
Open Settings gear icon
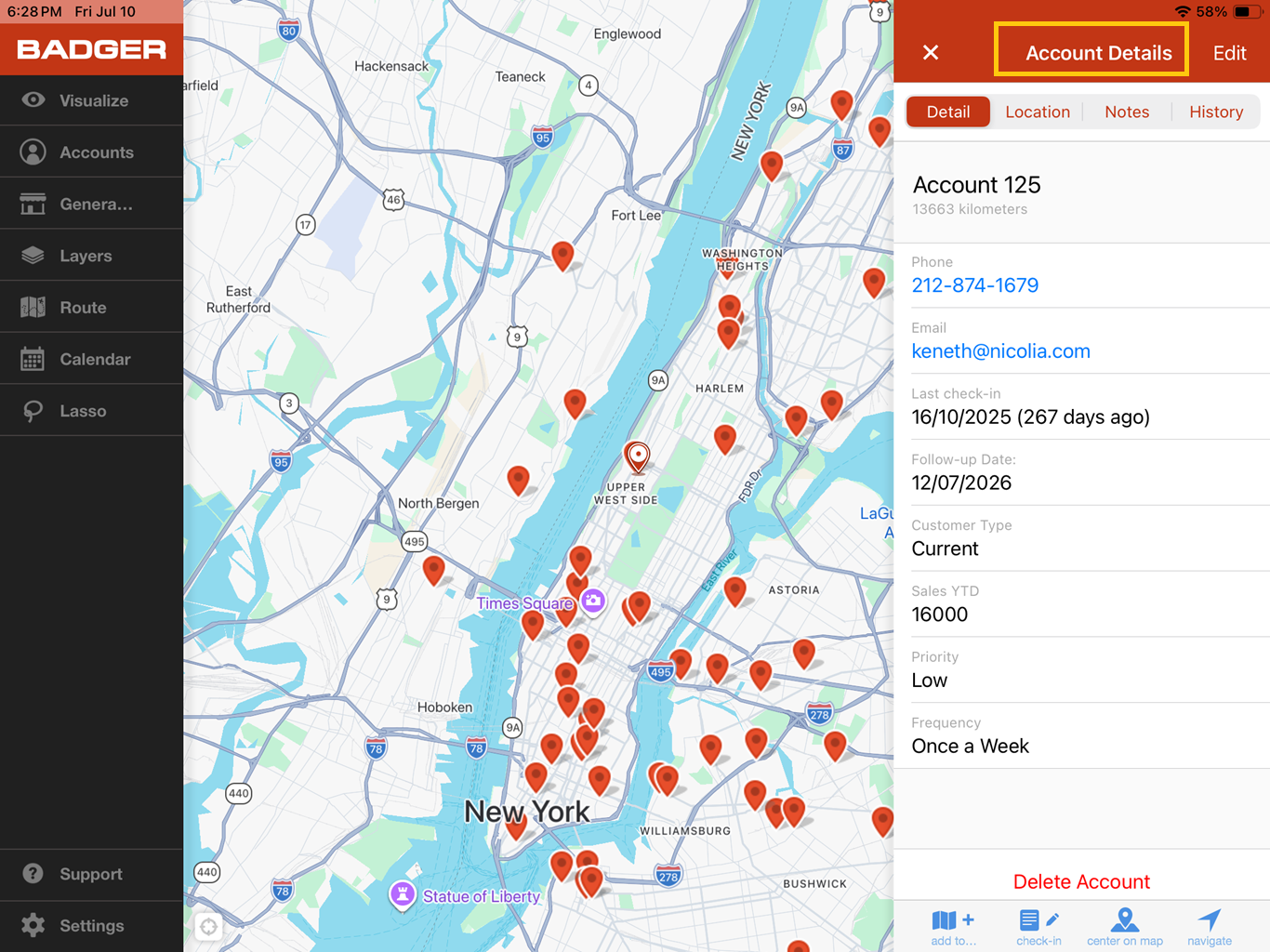33,925
